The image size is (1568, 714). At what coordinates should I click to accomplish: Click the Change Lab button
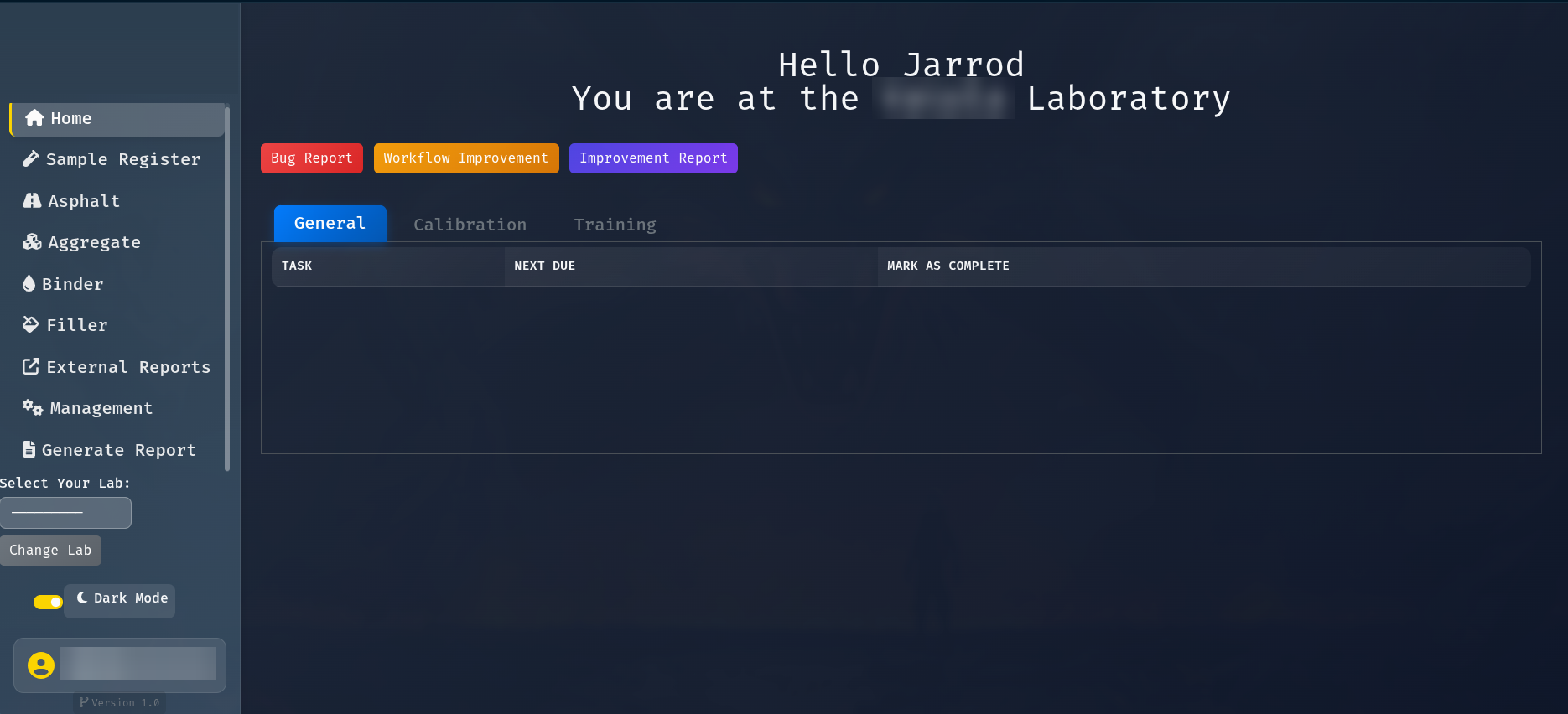coord(50,551)
